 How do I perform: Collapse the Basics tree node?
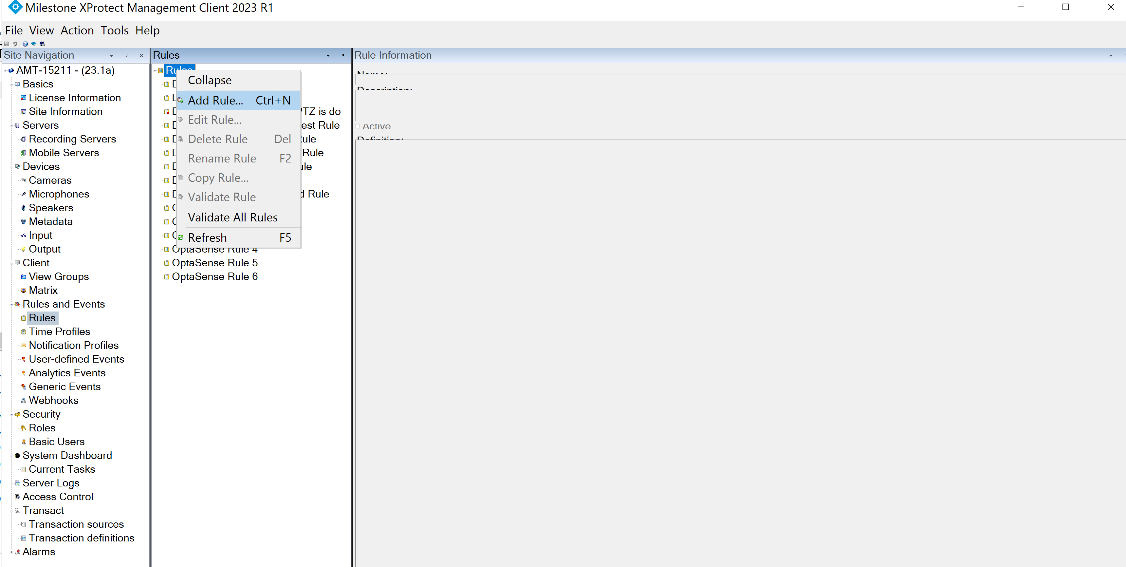(x=11, y=84)
